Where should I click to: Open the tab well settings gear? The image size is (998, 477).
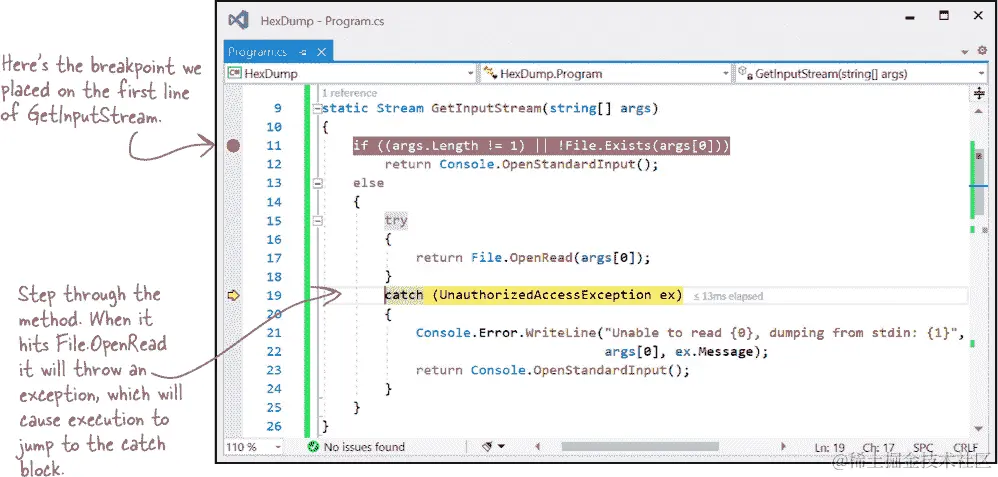(982, 51)
